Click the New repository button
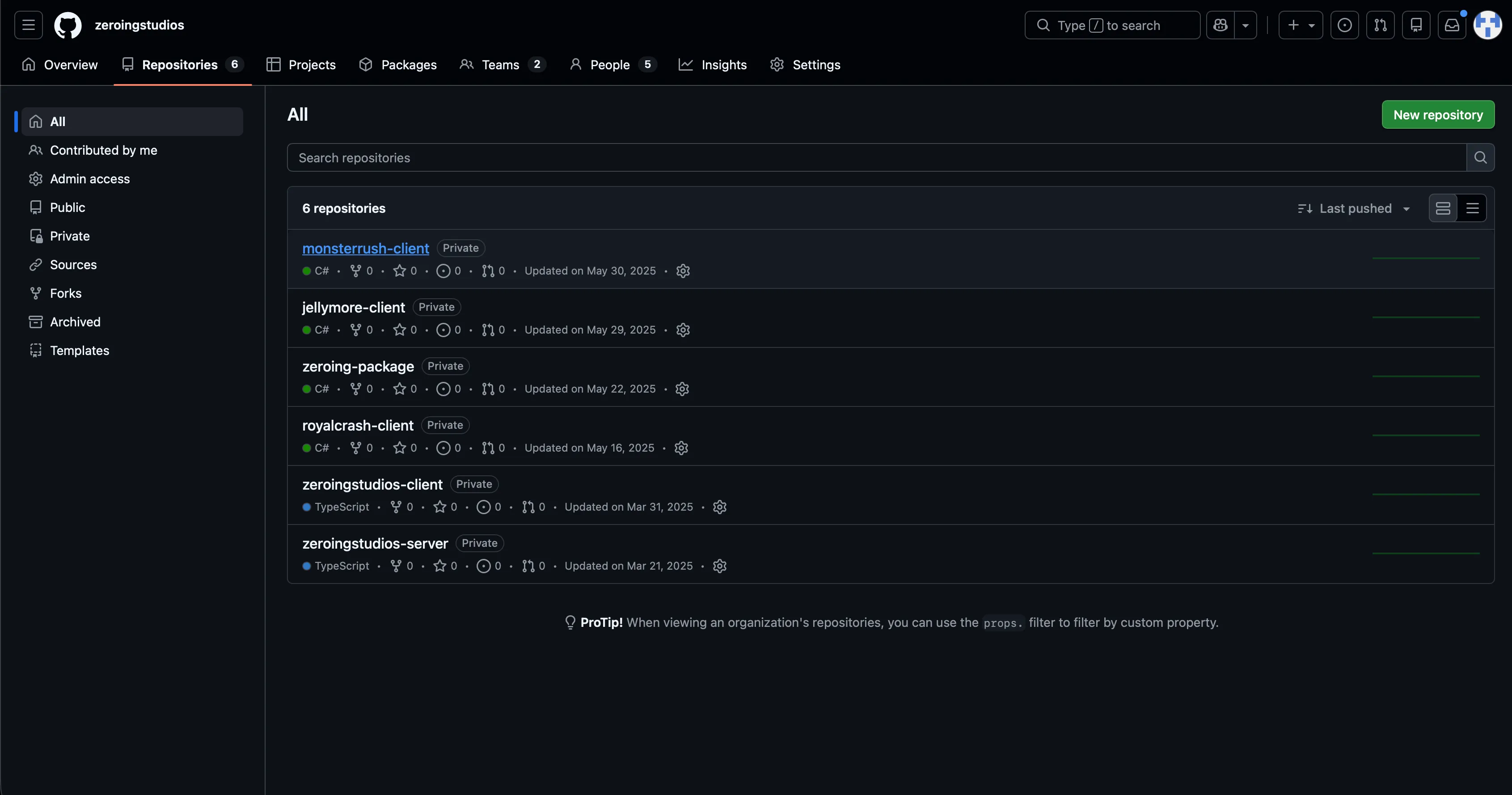 [x=1438, y=114]
